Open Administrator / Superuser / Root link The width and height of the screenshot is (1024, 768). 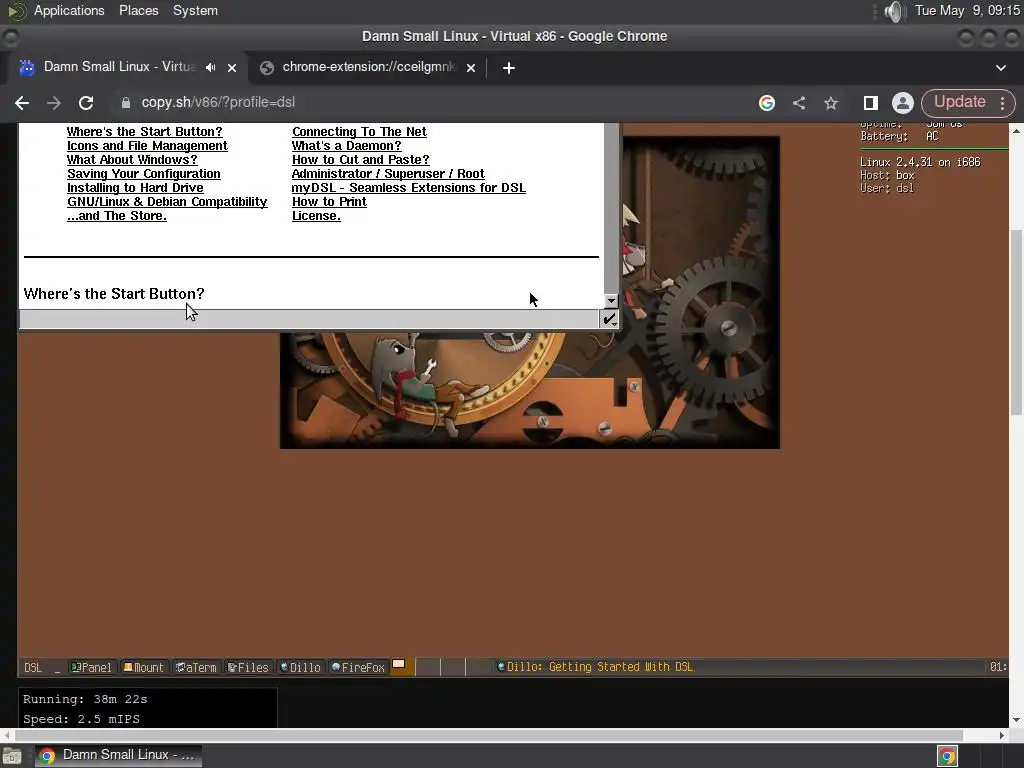[x=388, y=174]
